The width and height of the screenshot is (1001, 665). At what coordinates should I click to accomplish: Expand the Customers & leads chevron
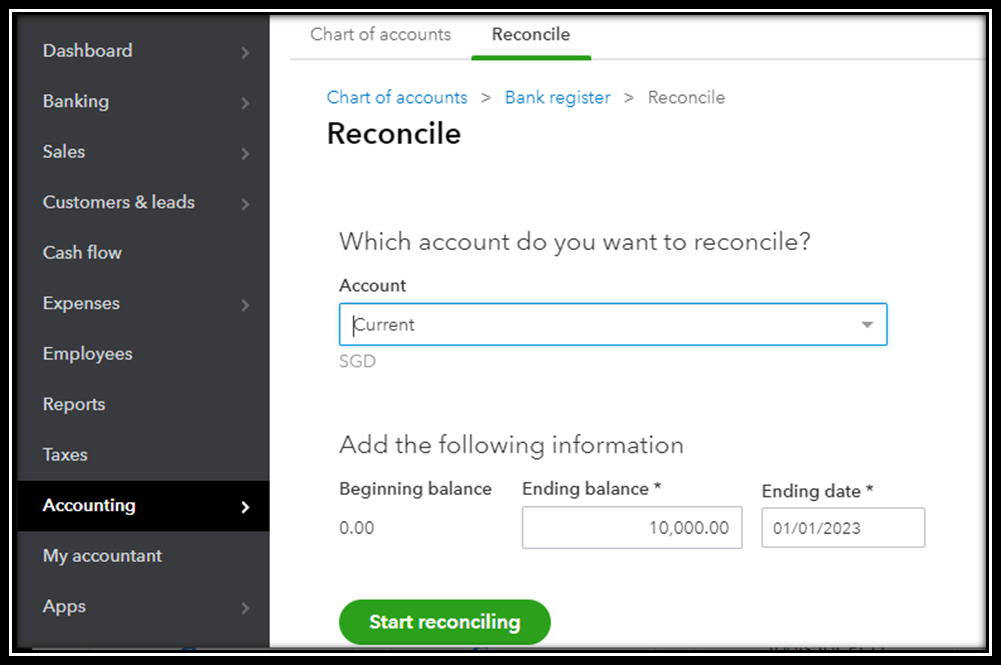coord(245,203)
